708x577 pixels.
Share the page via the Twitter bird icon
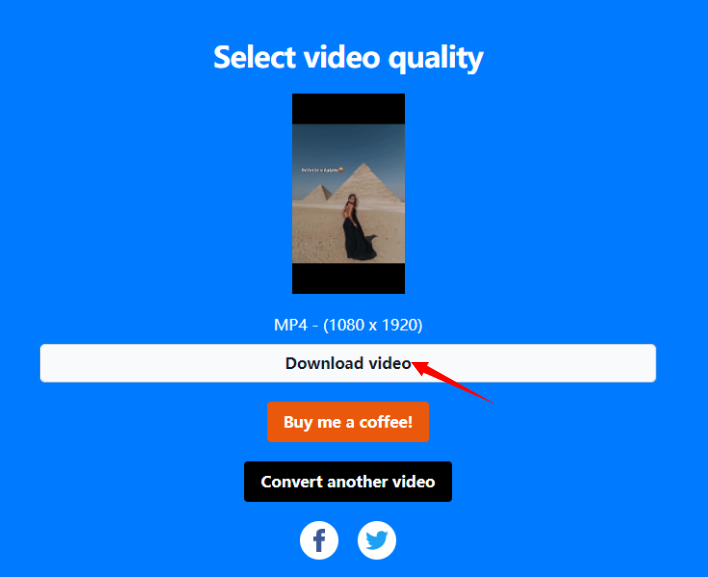pyautogui.click(x=377, y=540)
